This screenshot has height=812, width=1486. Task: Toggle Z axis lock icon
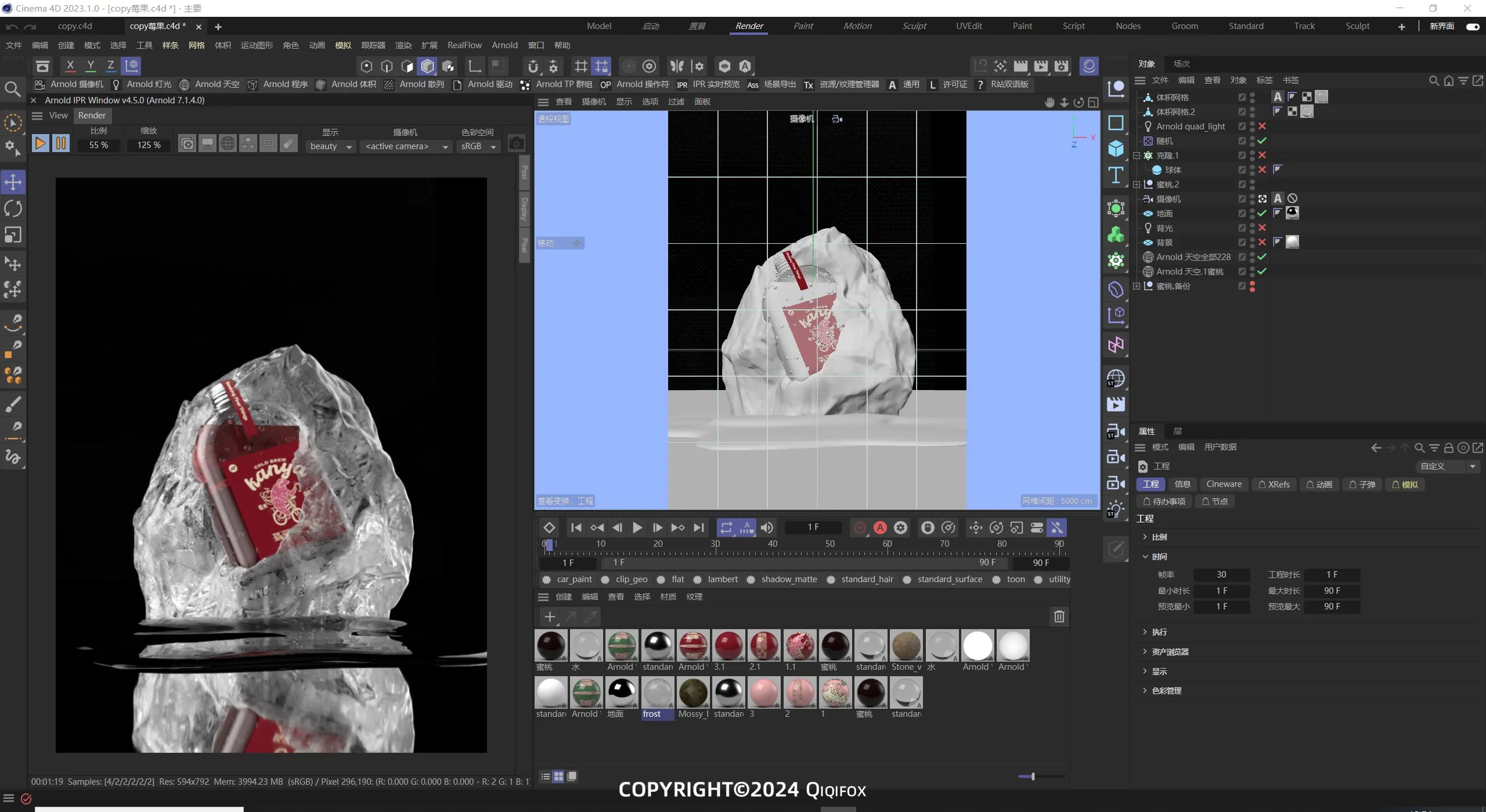[x=110, y=66]
